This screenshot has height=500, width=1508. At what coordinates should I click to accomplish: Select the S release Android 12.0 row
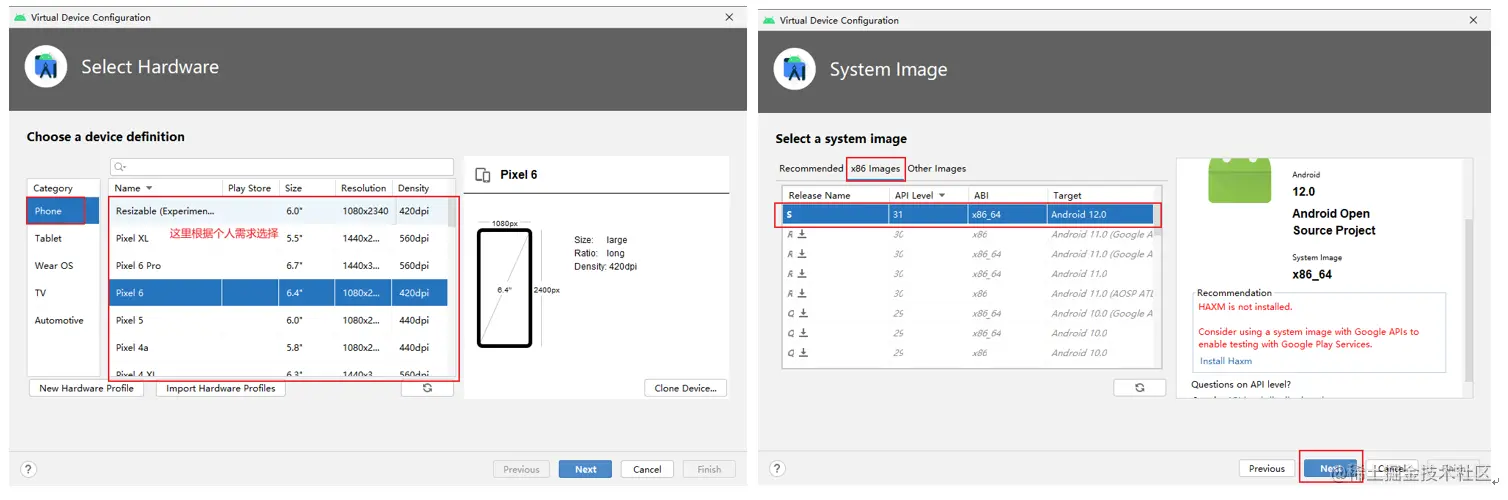968,214
